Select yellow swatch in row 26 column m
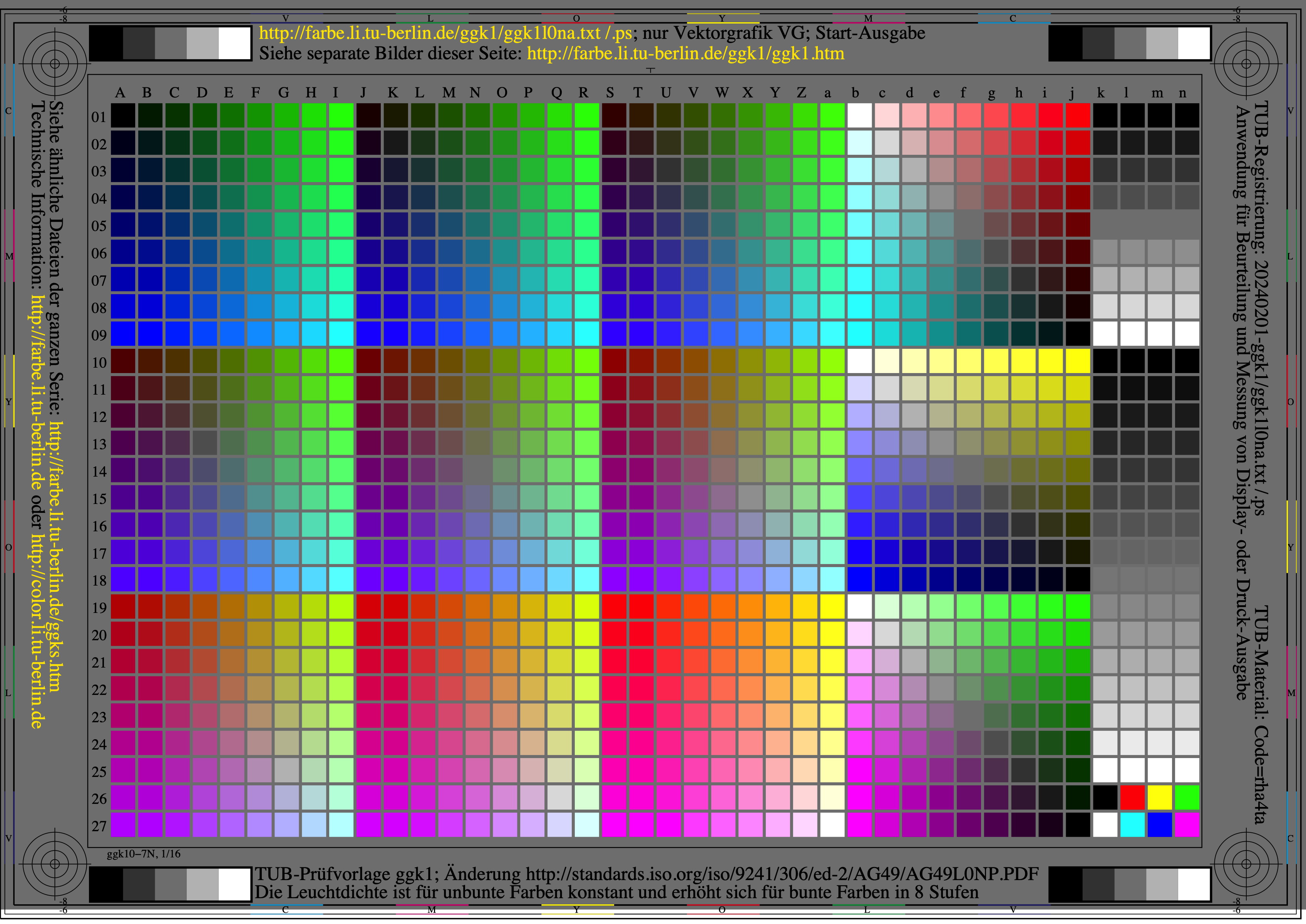Viewport: 1306px width, 924px height. [1159, 798]
